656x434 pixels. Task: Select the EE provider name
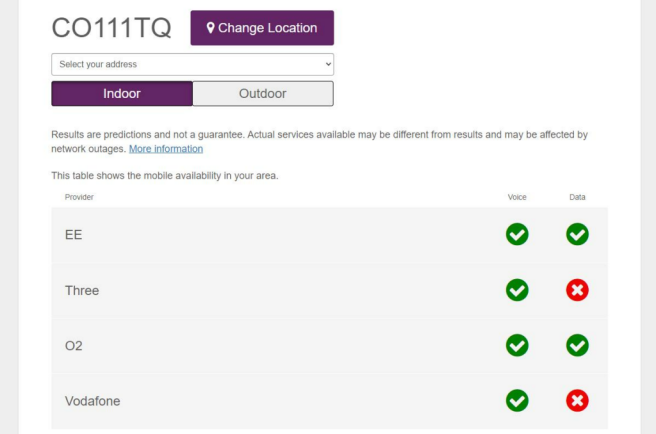(74, 235)
